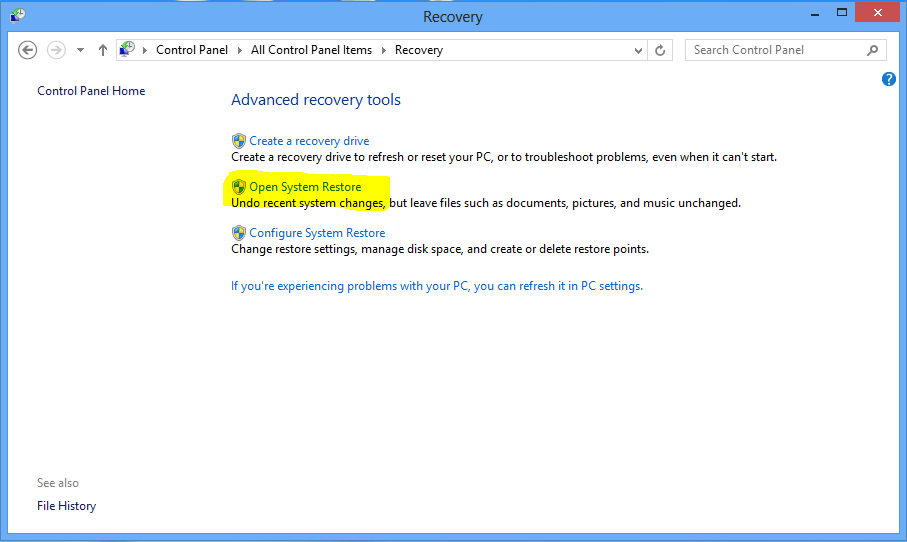Go up one level with Up arrow

[103, 50]
